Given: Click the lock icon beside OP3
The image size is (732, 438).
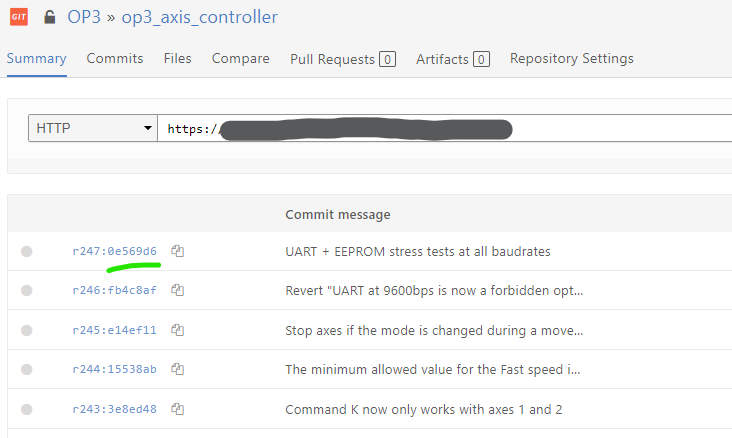Looking at the screenshot, I should click(x=49, y=17).
